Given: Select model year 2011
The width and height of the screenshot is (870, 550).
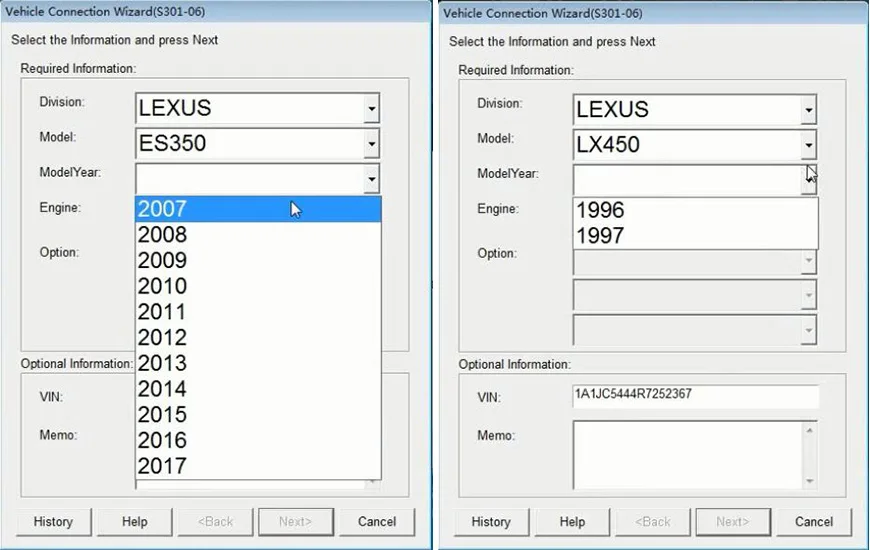Looking at the screenshot, I should click(258, 312).
